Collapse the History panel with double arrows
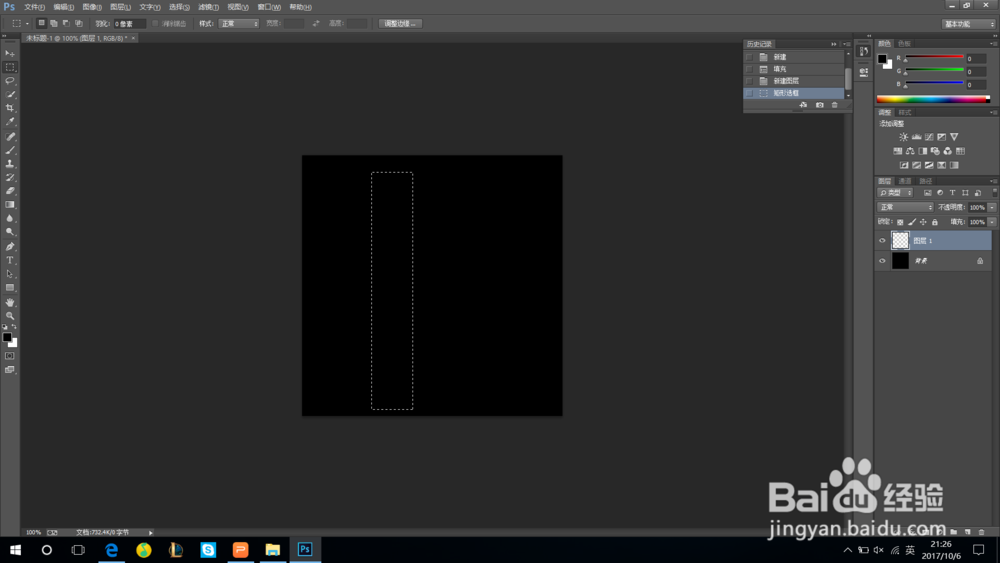Screen dimensions: 1000x563 click(x=834, y=44)
